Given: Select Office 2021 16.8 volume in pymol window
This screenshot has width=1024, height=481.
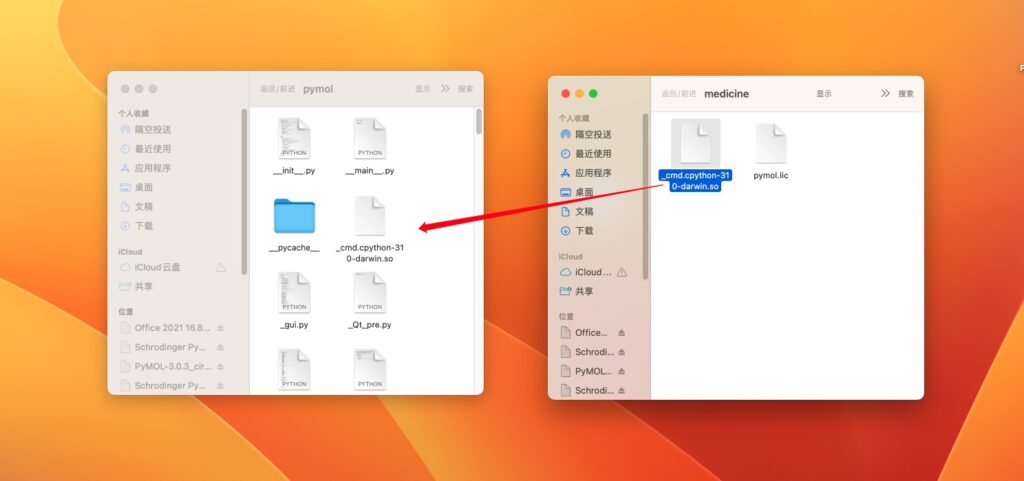Looking at the screenshot, I should click(166, 328).
